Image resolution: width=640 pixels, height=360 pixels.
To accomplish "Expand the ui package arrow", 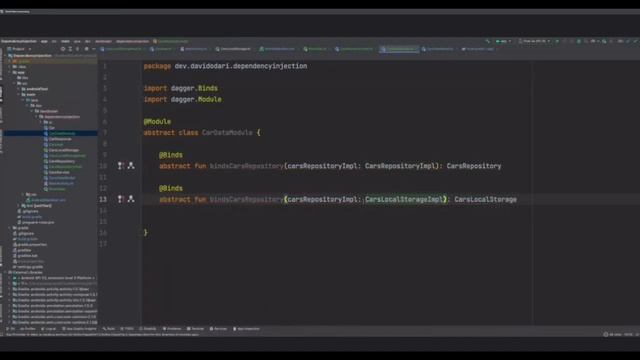I will (x=41, y=122).
